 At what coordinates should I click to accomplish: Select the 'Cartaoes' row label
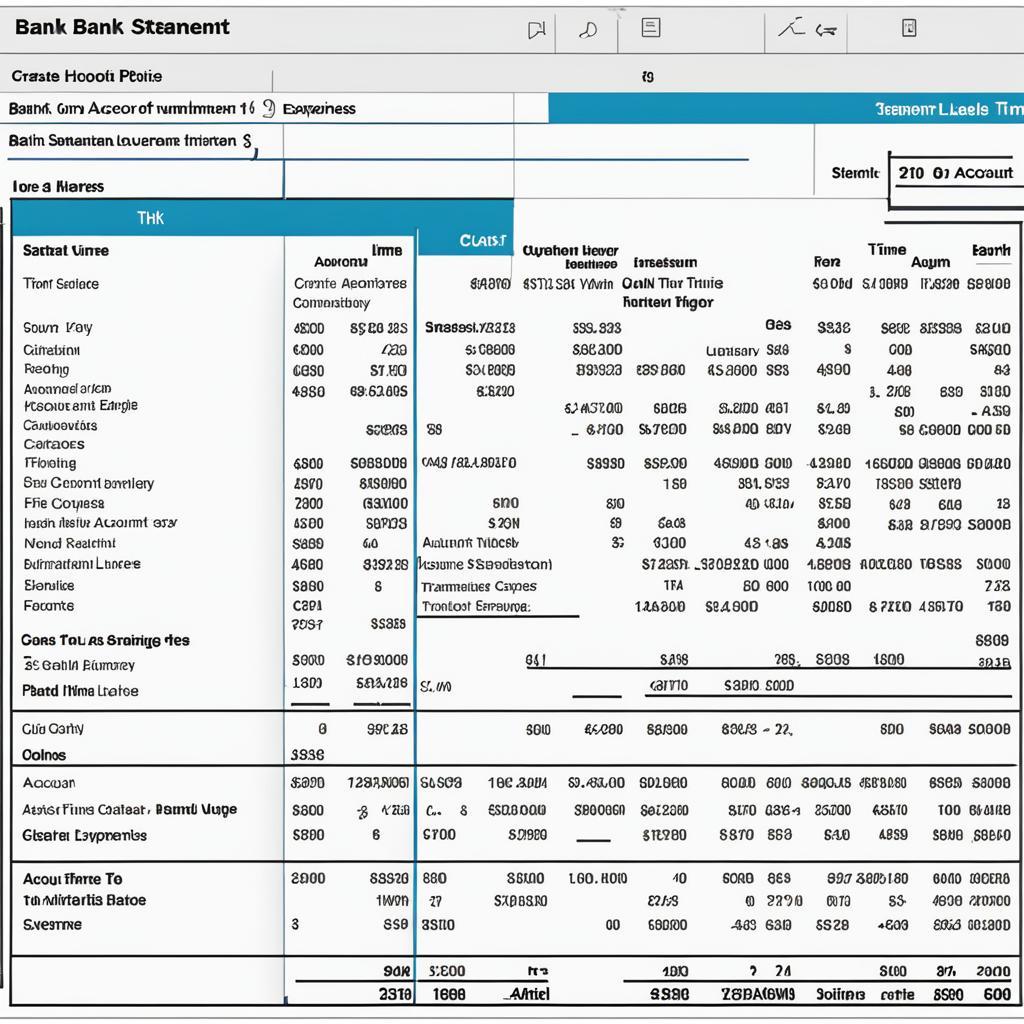pos(54,444)
